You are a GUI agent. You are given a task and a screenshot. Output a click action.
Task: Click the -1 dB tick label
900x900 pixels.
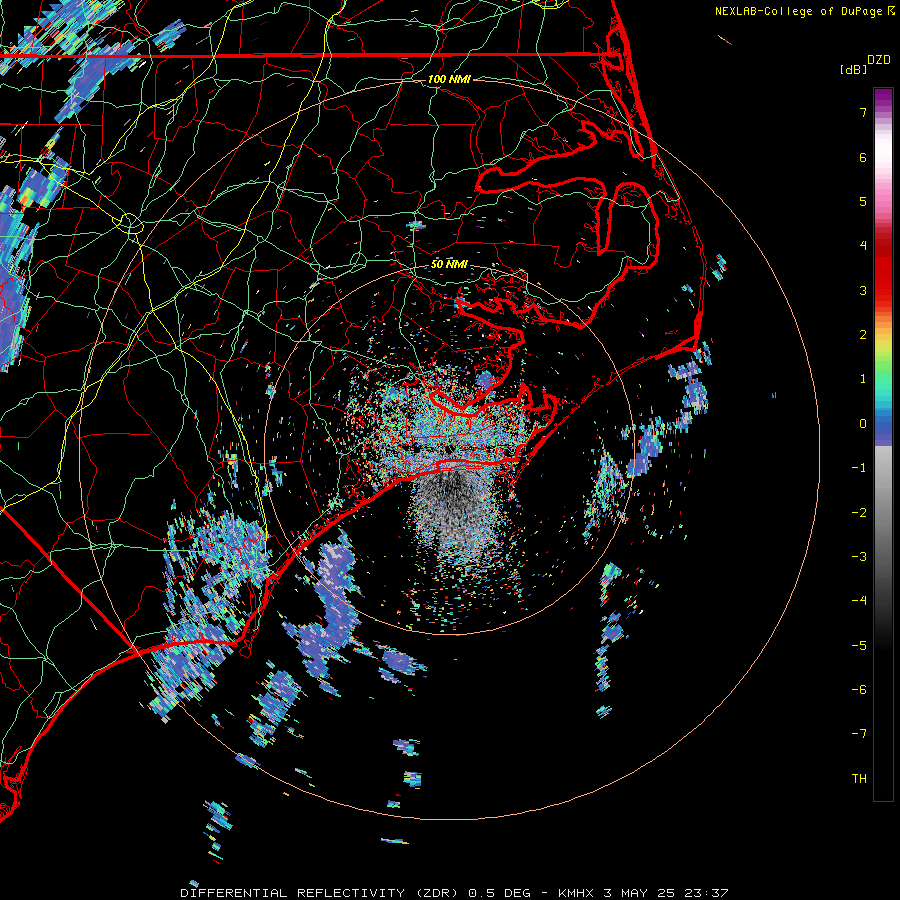click(859, 468)
